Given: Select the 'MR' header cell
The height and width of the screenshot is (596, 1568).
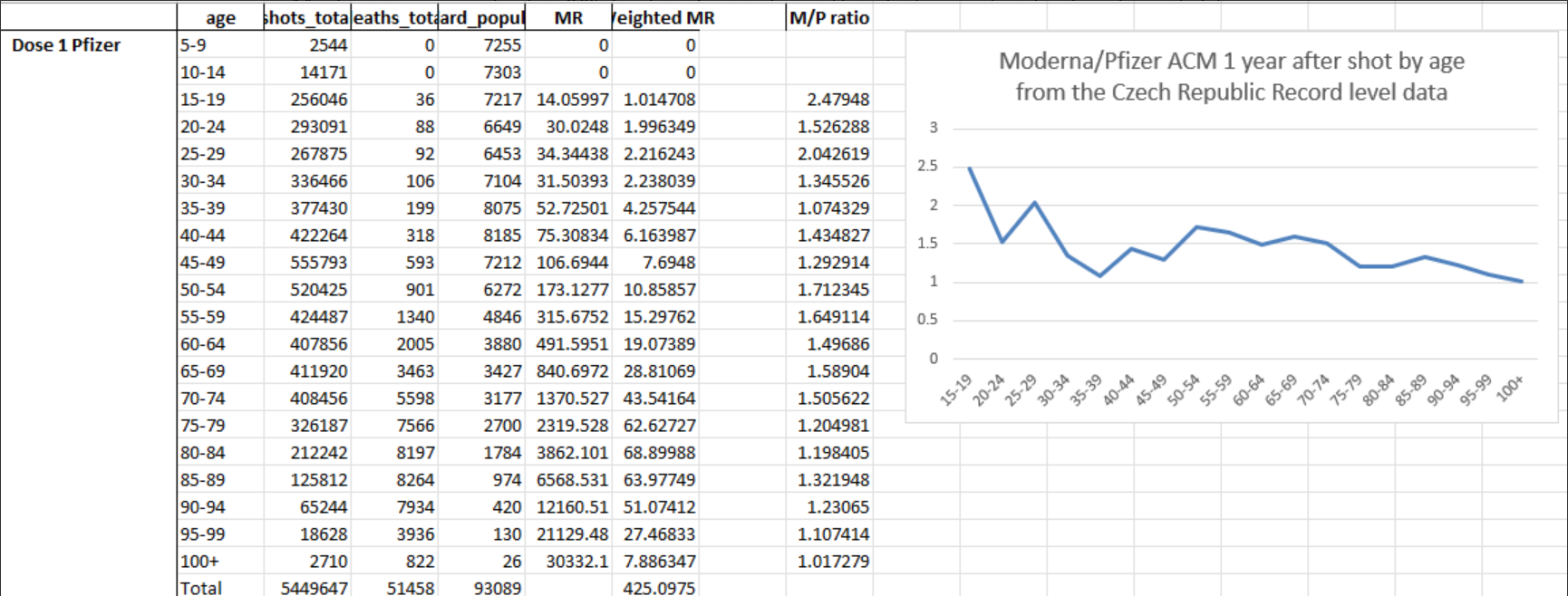Looking at the screenshot, I should (x=568, y=18).
